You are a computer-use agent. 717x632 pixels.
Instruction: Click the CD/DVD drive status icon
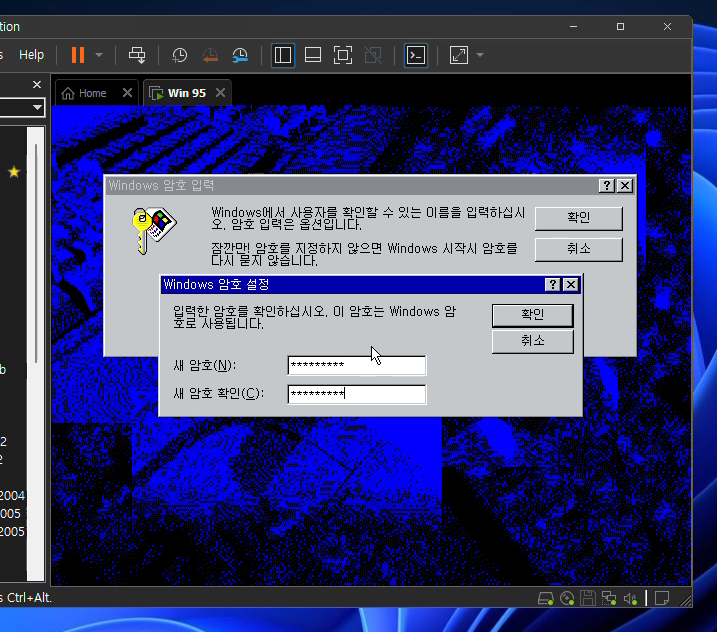coord(567,598)
